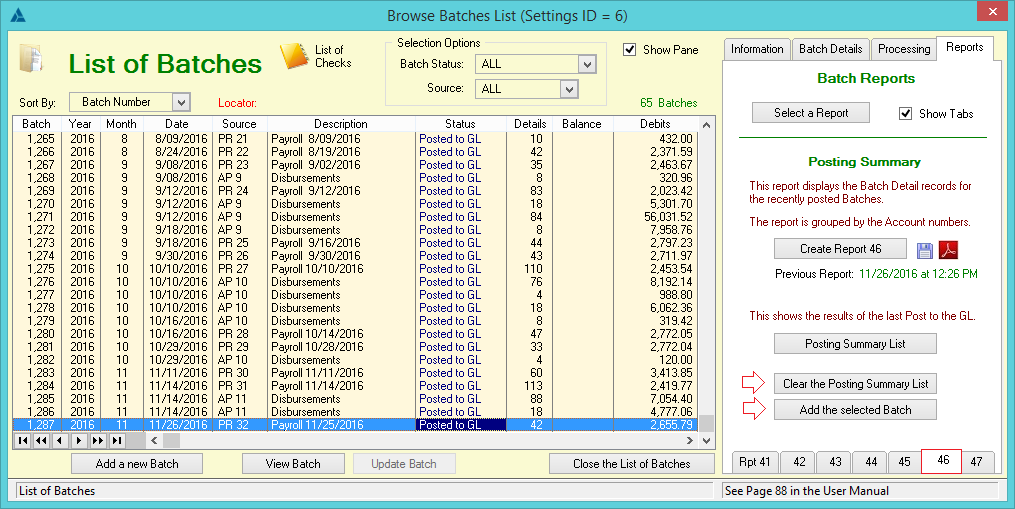Viewport: 1015px width, 509px height.
Task: Select the Rpt 41 report tab
Action: 755,462
